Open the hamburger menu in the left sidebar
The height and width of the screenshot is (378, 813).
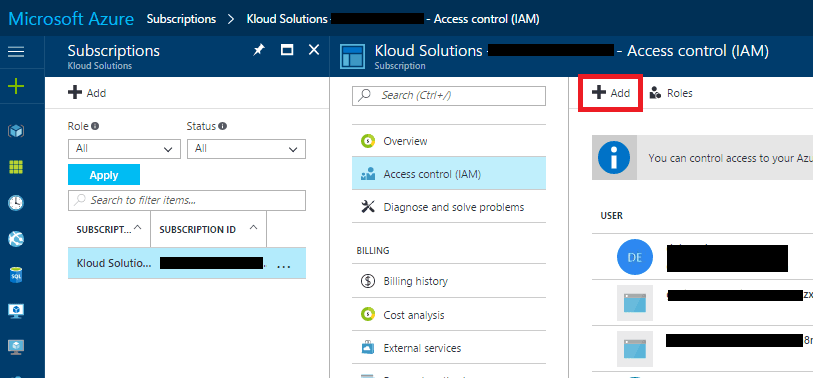pos(17,52)
